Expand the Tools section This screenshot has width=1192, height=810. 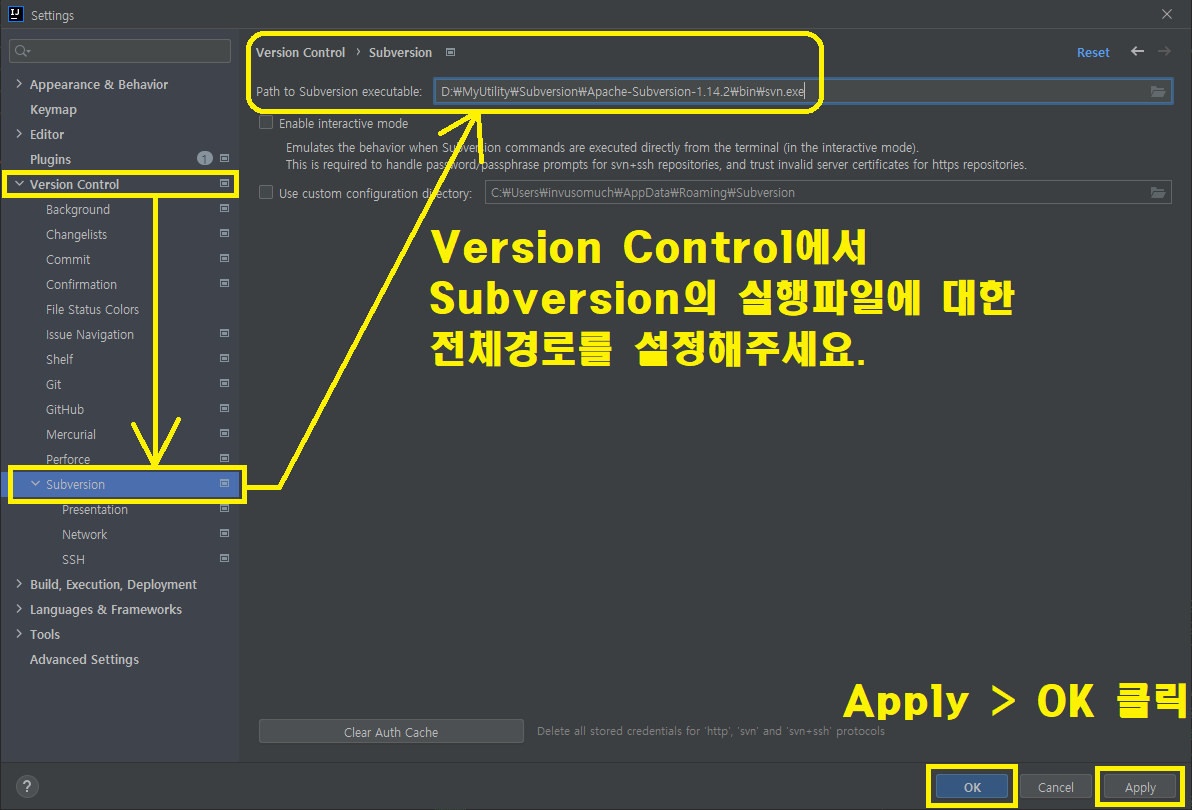coord(18,634)
